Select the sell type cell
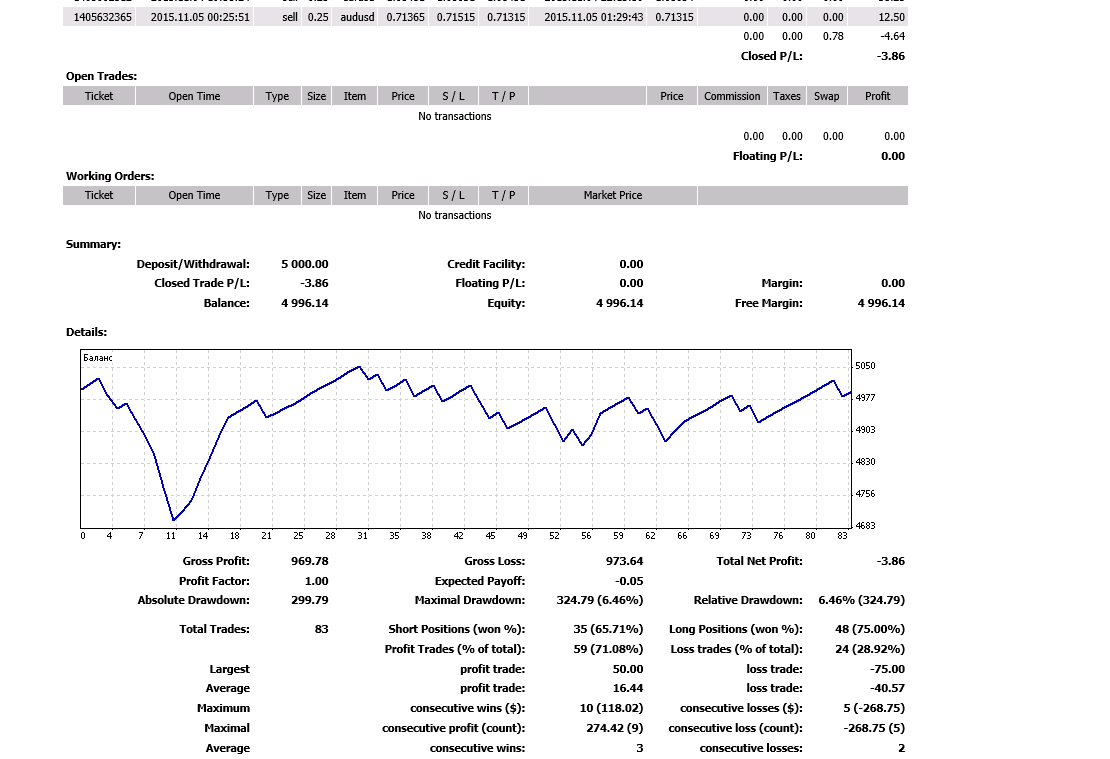 pos(290,17)
